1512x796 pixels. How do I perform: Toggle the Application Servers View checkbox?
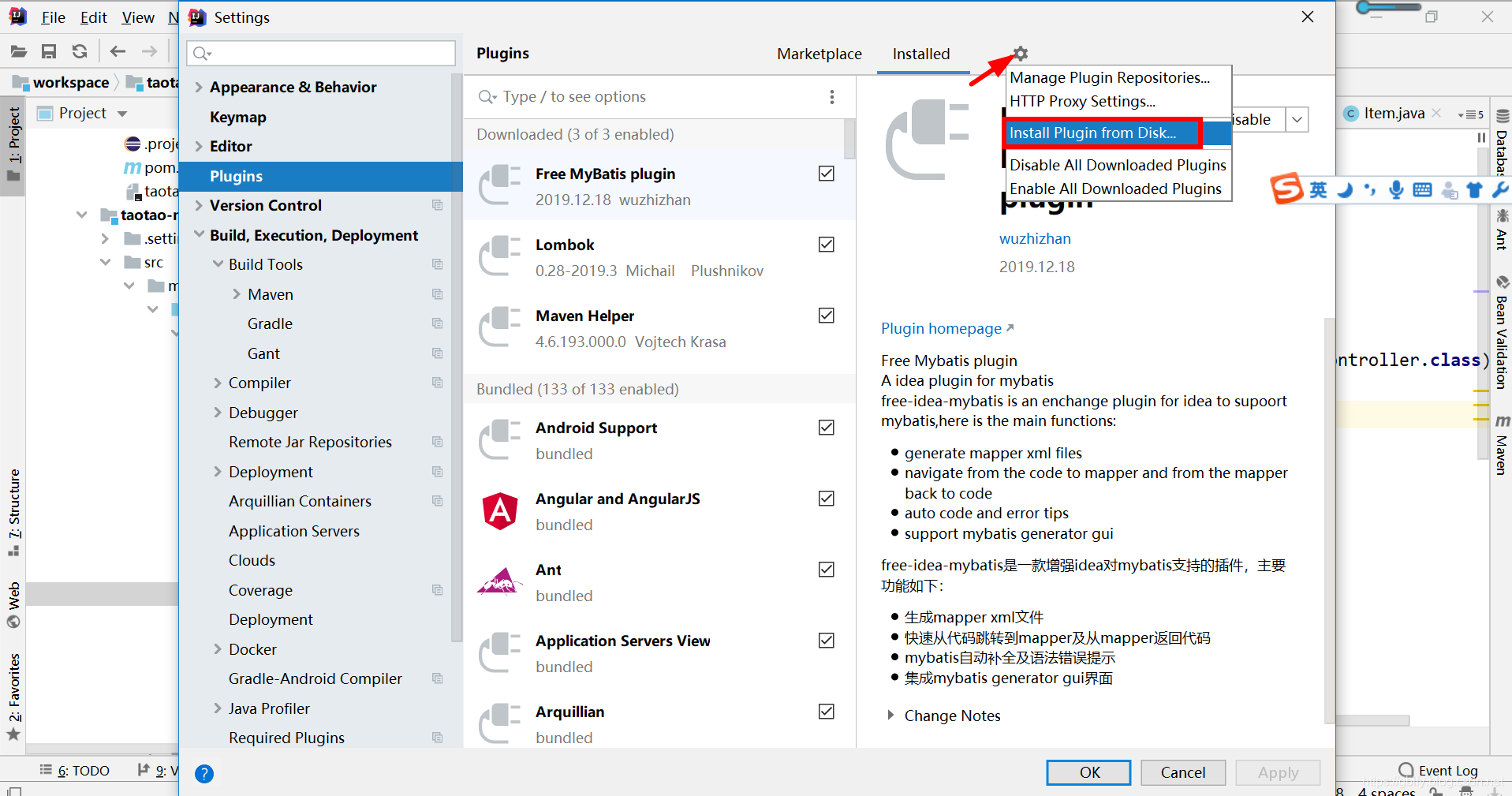(827, 641)
